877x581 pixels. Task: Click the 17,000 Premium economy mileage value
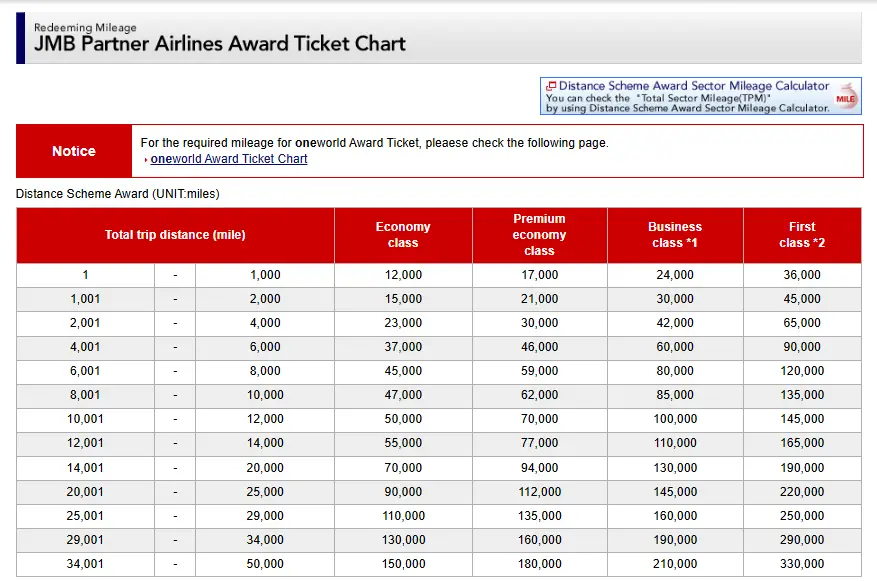coord(539,275)
